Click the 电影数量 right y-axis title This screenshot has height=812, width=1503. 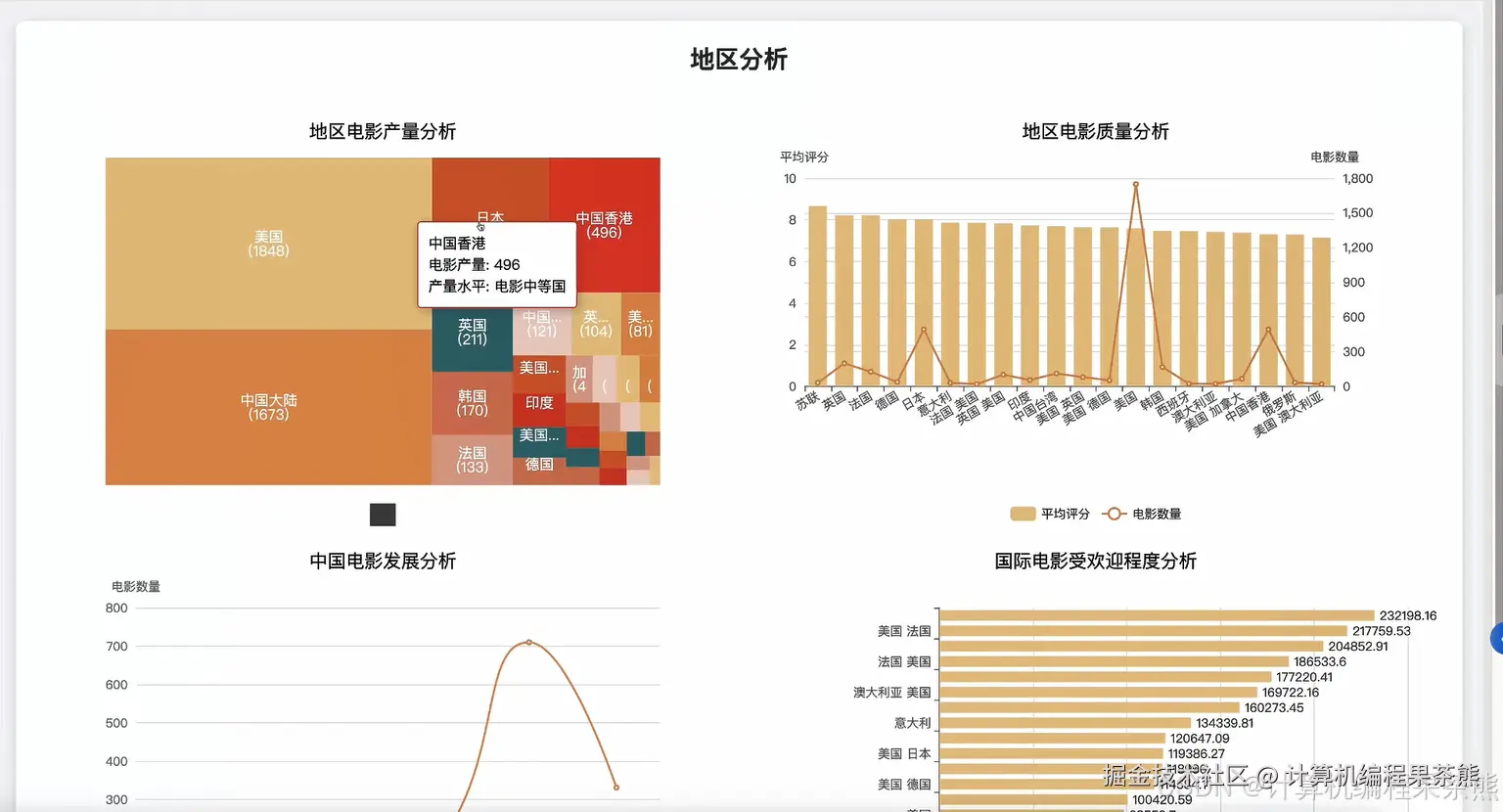point(1335,157)
